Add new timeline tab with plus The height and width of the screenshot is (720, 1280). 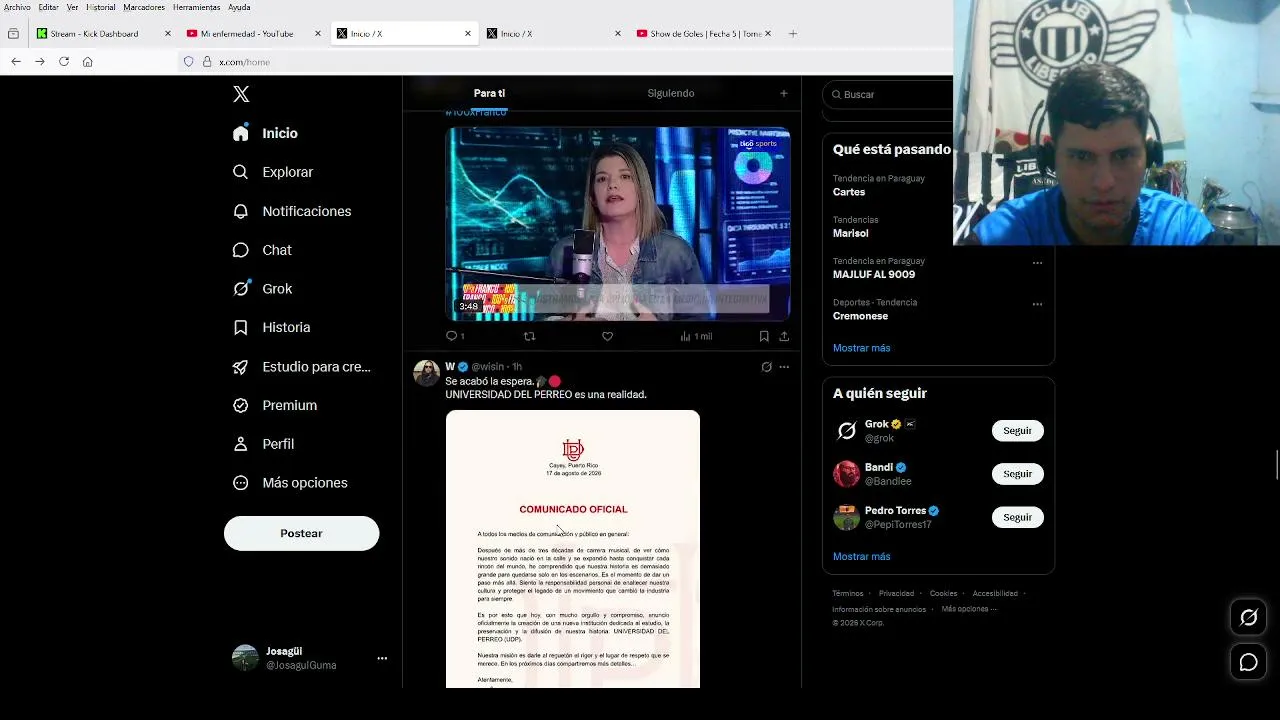coord(784,93)
